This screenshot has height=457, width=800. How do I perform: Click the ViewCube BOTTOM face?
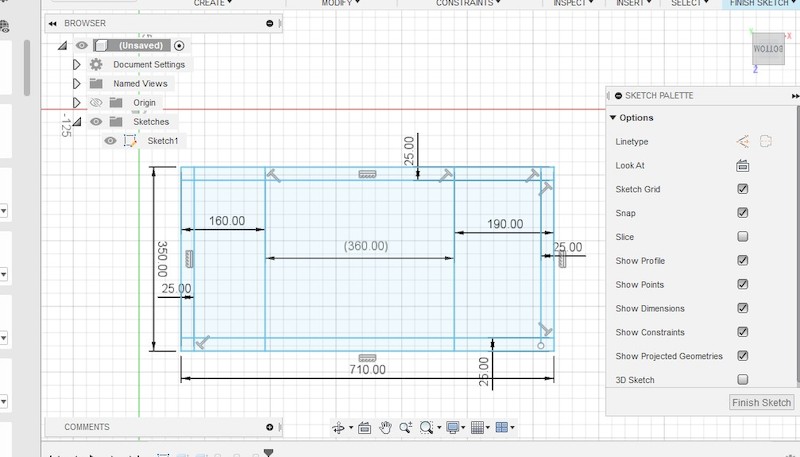(768, 49)
